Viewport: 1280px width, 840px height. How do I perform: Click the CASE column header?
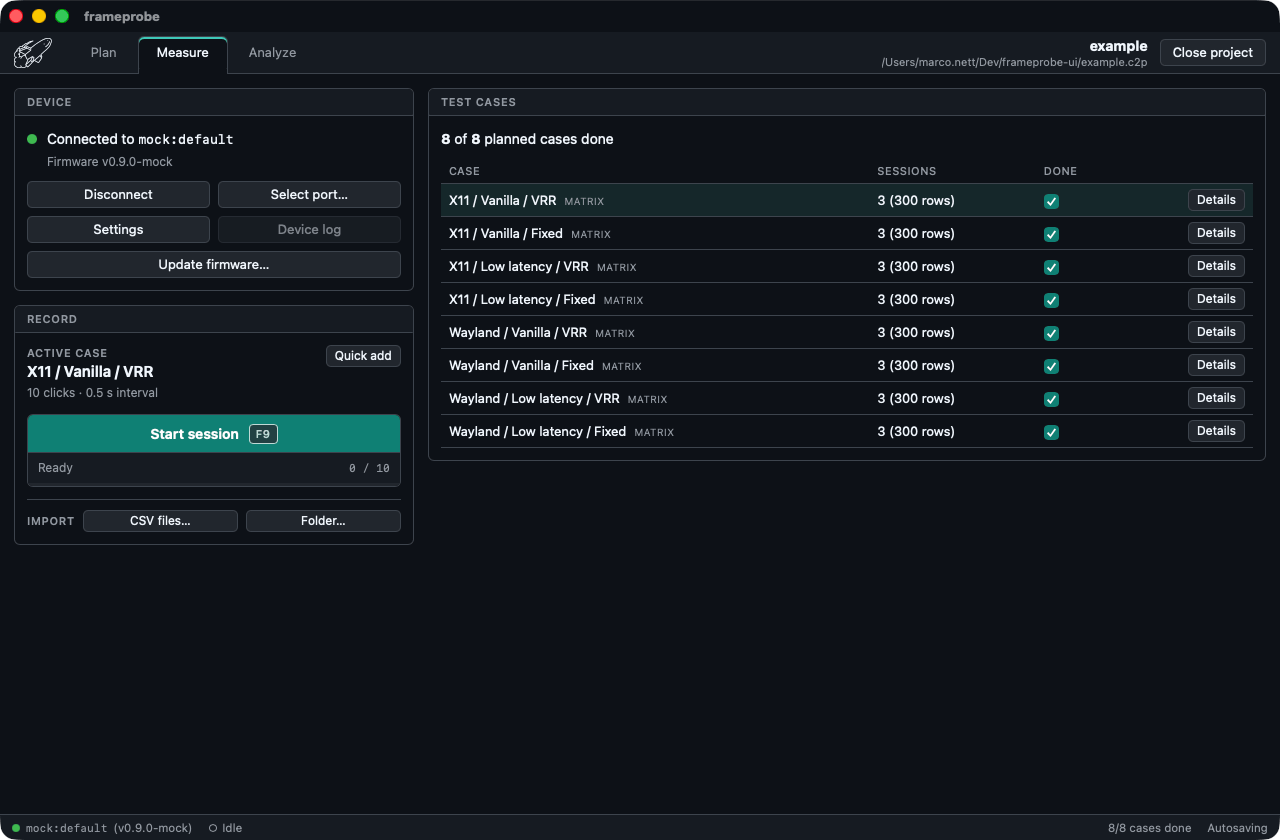coord(464,171)
